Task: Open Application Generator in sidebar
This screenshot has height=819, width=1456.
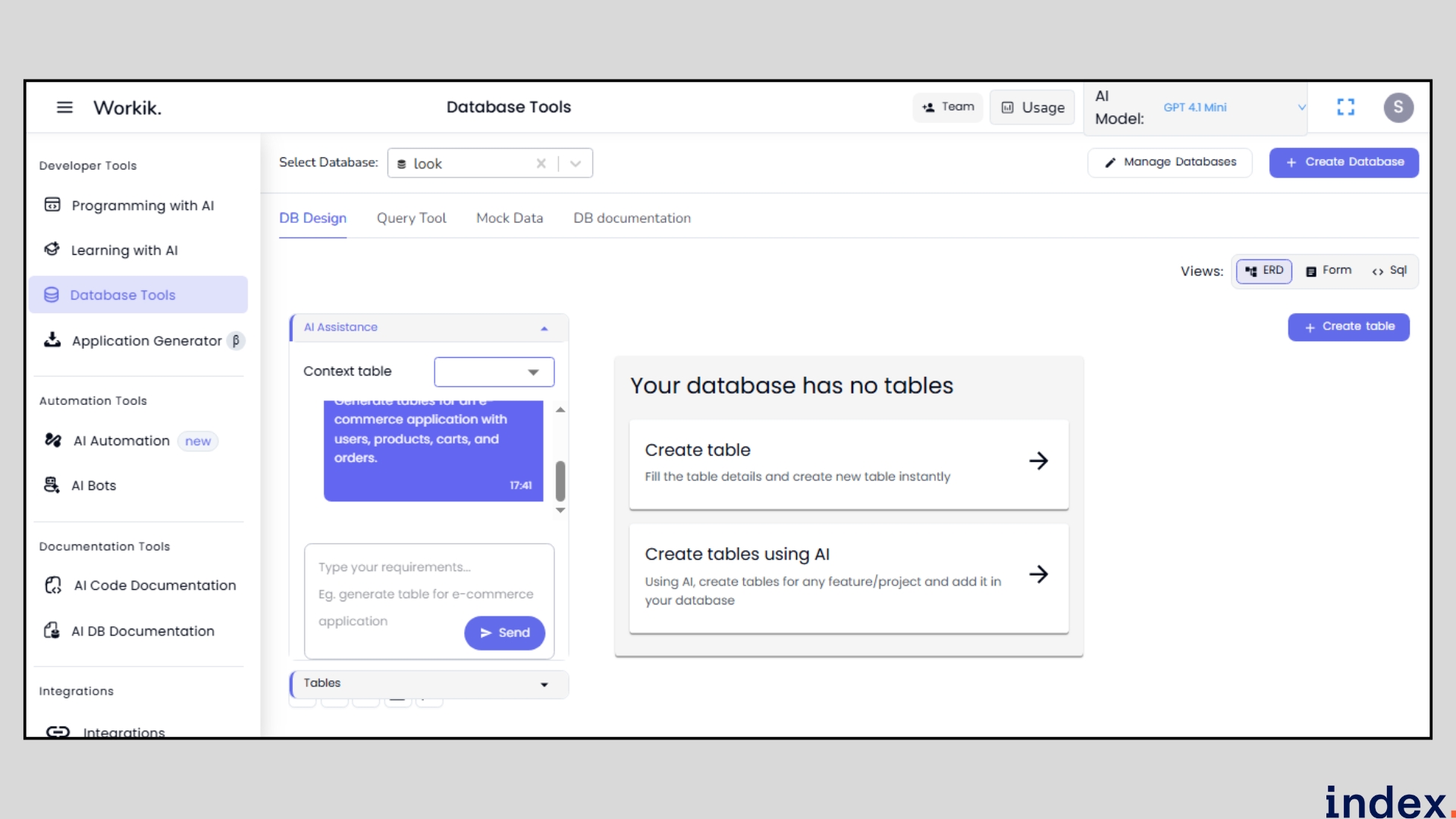Action: 146,341
